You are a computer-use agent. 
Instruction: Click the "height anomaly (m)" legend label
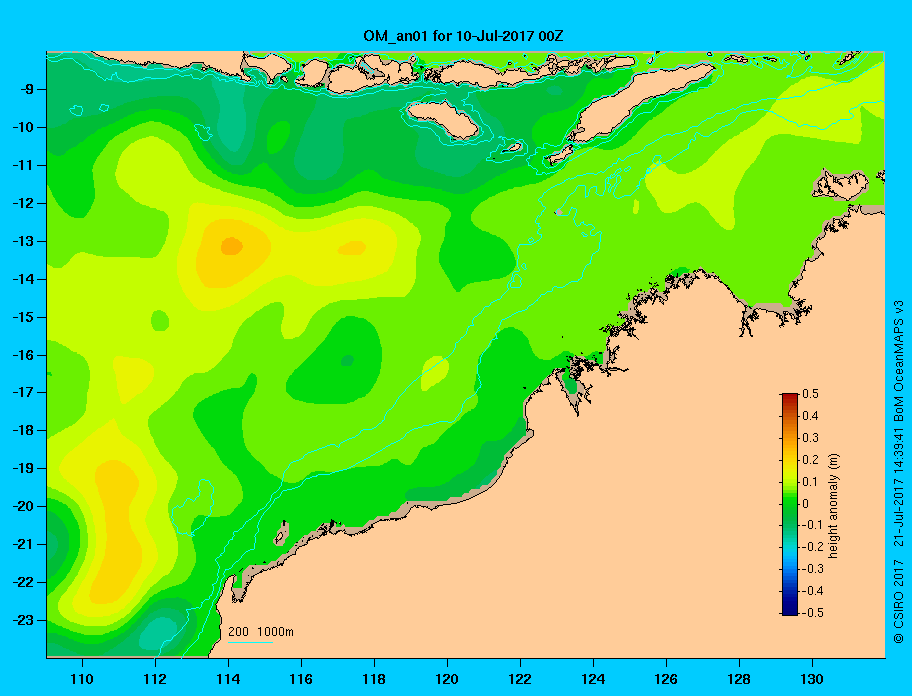click(x=833, y=505)
